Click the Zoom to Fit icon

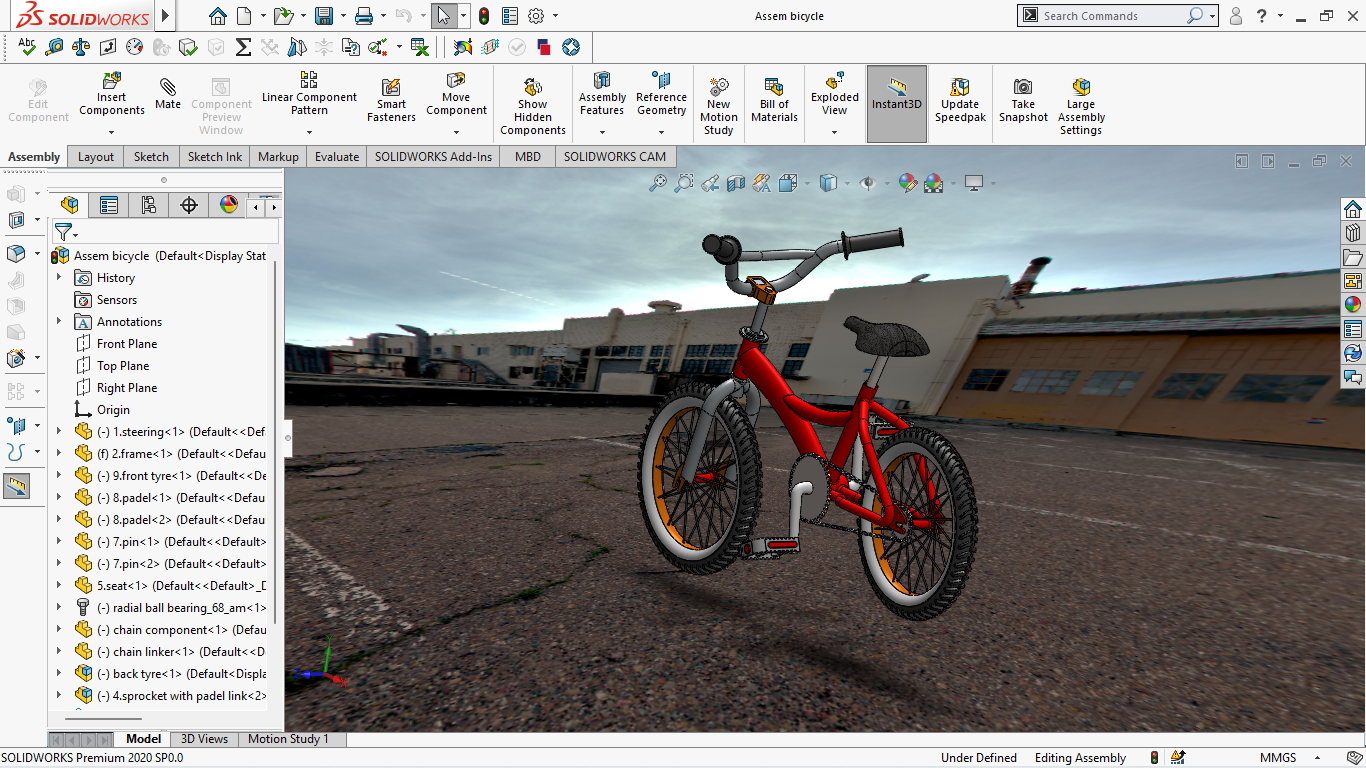point(658,183)
